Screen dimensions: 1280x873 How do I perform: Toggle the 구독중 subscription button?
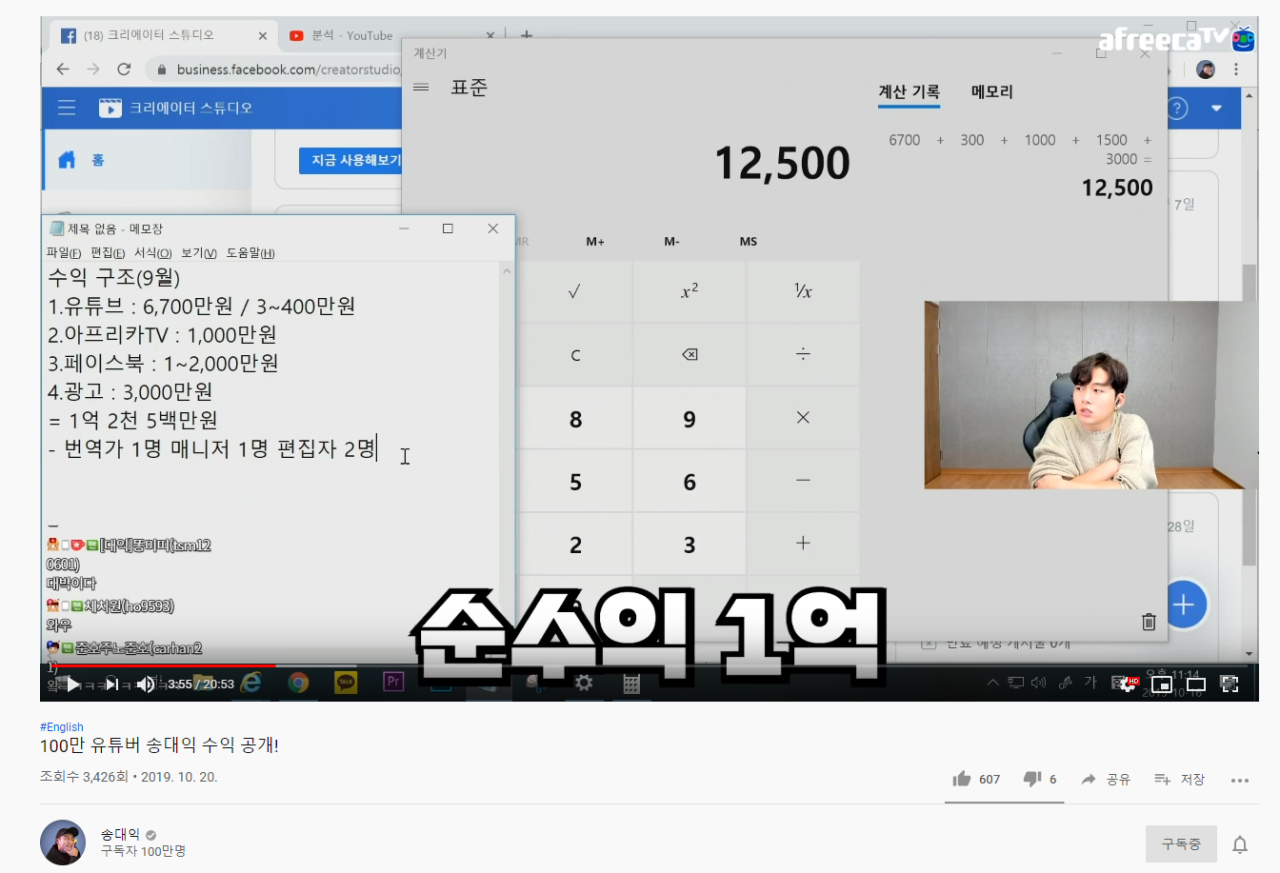(1180, 844)
